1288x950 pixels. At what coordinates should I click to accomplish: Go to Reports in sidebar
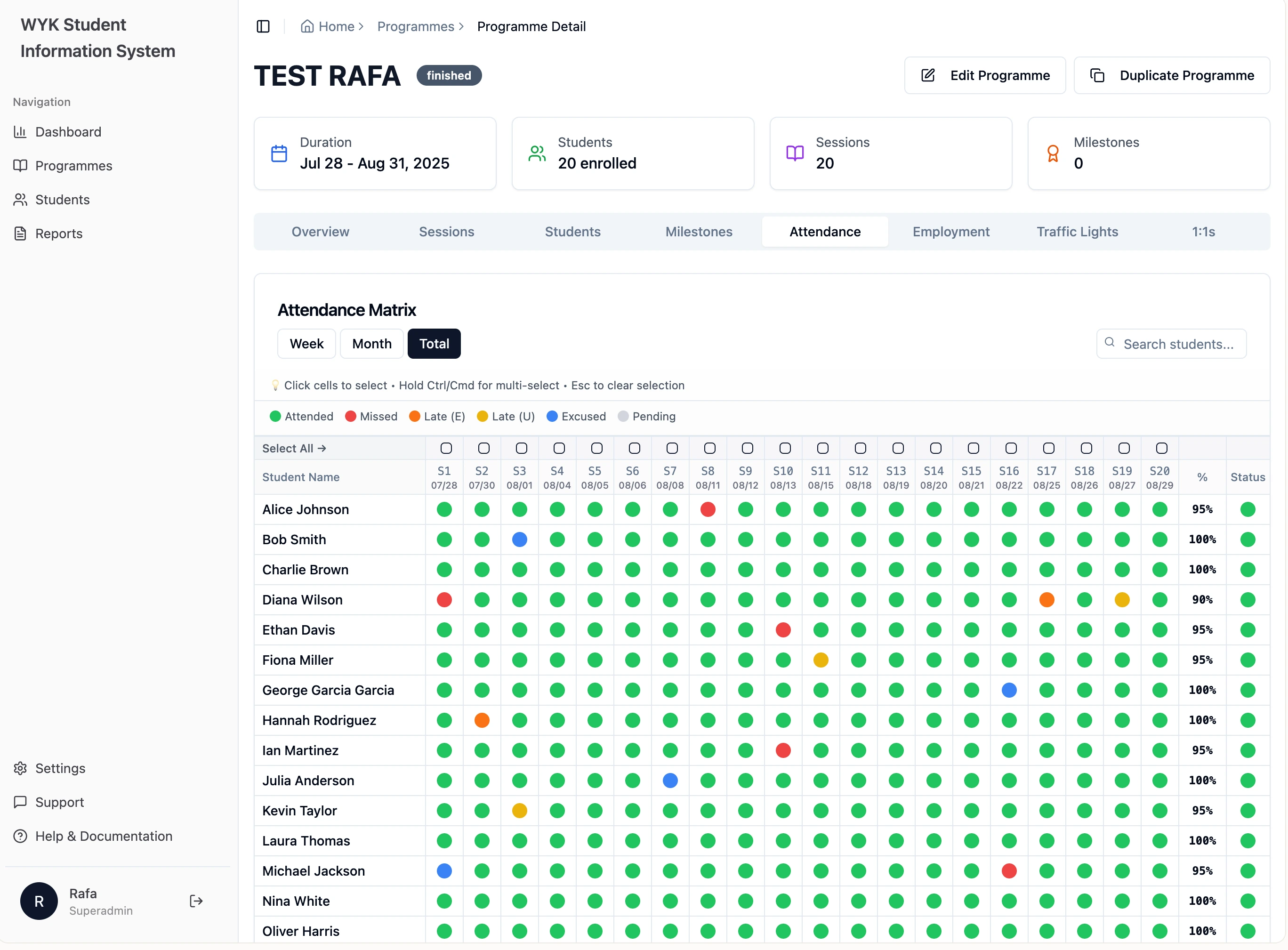[59, 233]
